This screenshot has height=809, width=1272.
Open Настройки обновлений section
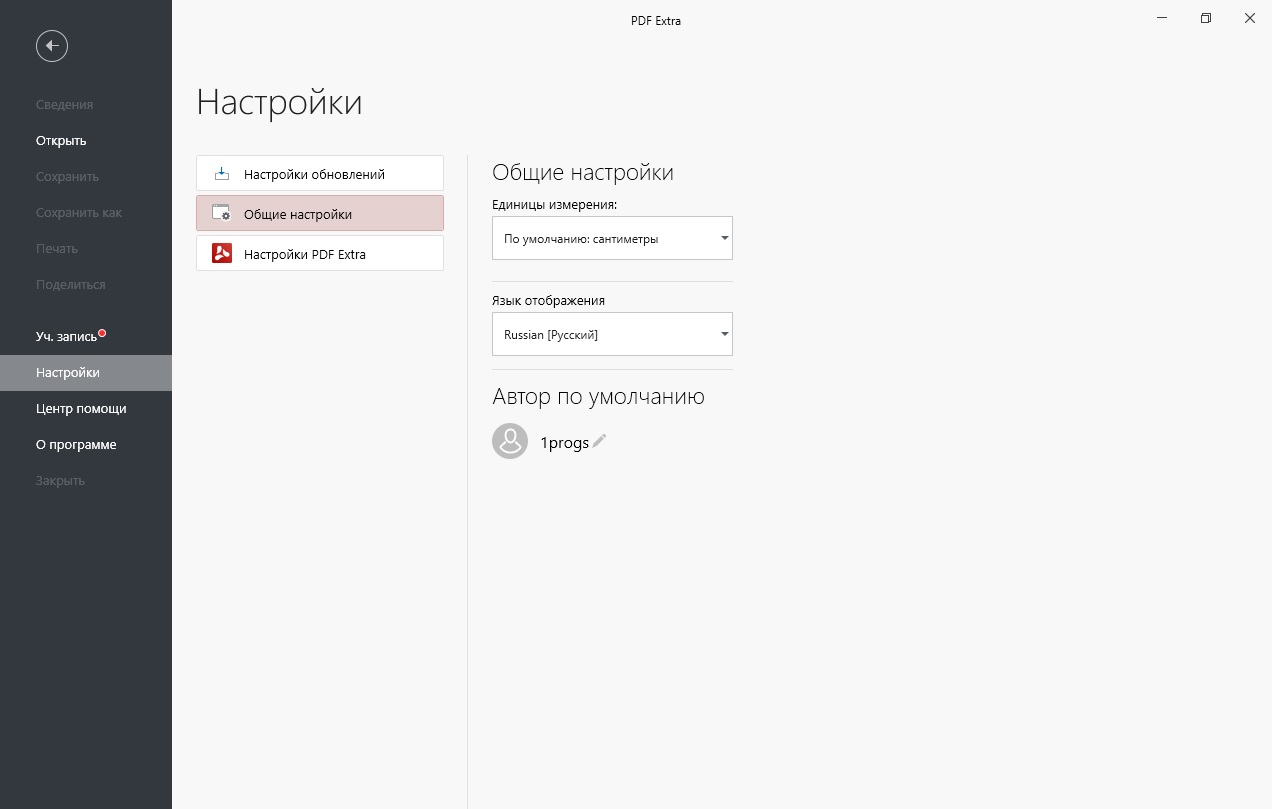point(320,173)
